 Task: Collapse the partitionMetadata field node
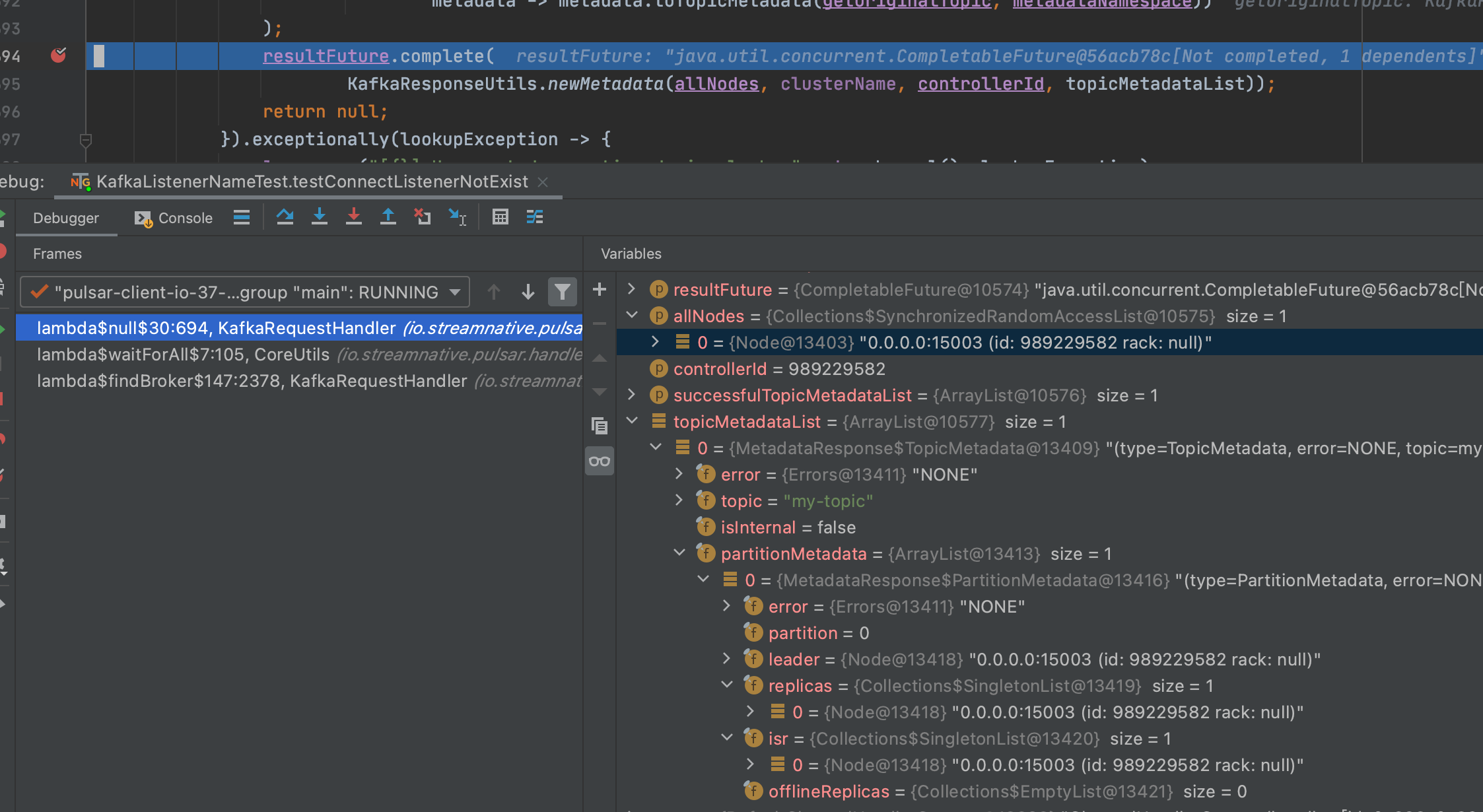pyautogui.click(x=679, y=553)
